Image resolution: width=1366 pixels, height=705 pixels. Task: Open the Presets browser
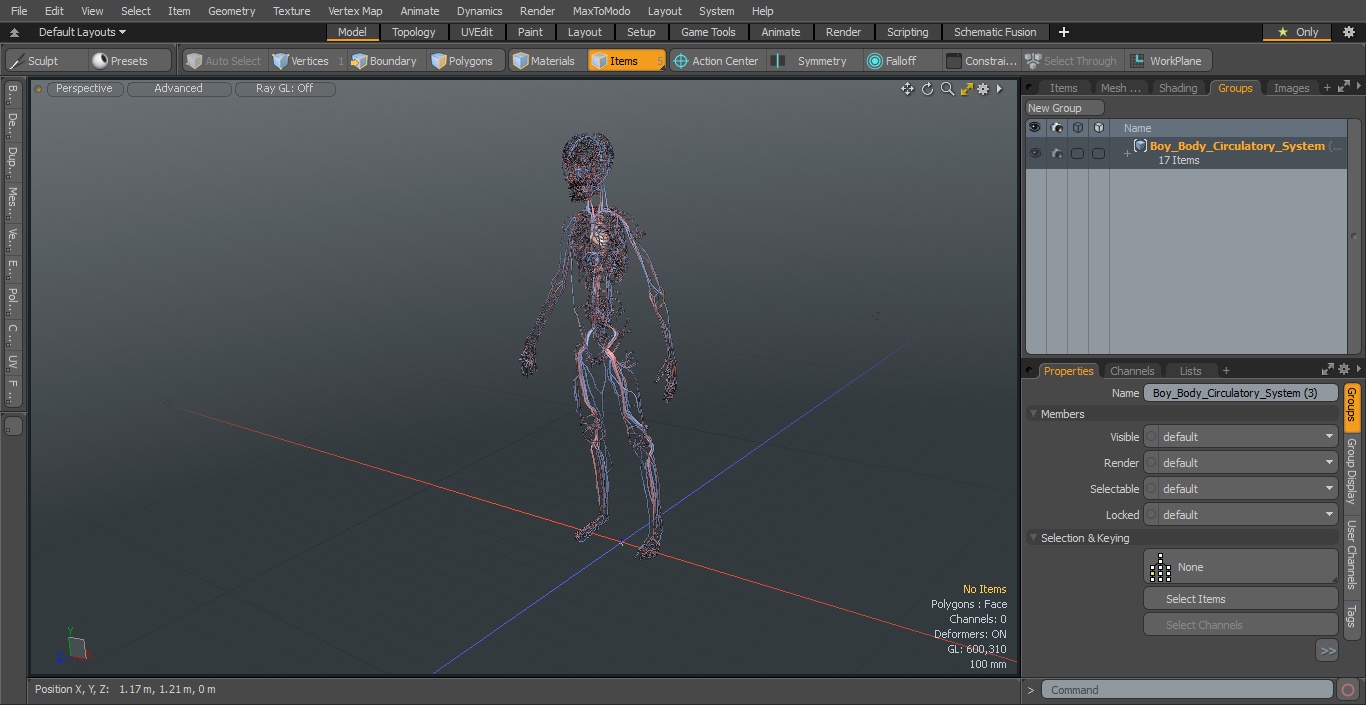click(130, 61)
